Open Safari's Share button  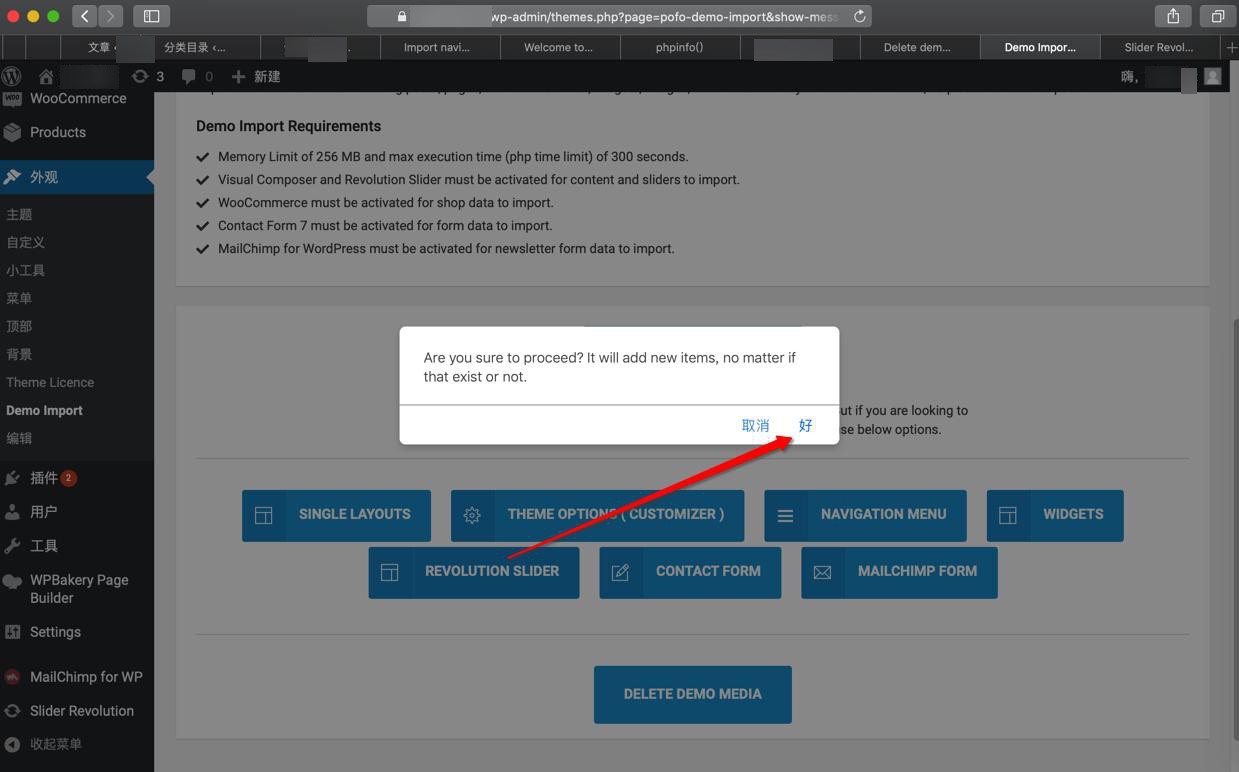pyautogui.click(x=1173, y=16)
